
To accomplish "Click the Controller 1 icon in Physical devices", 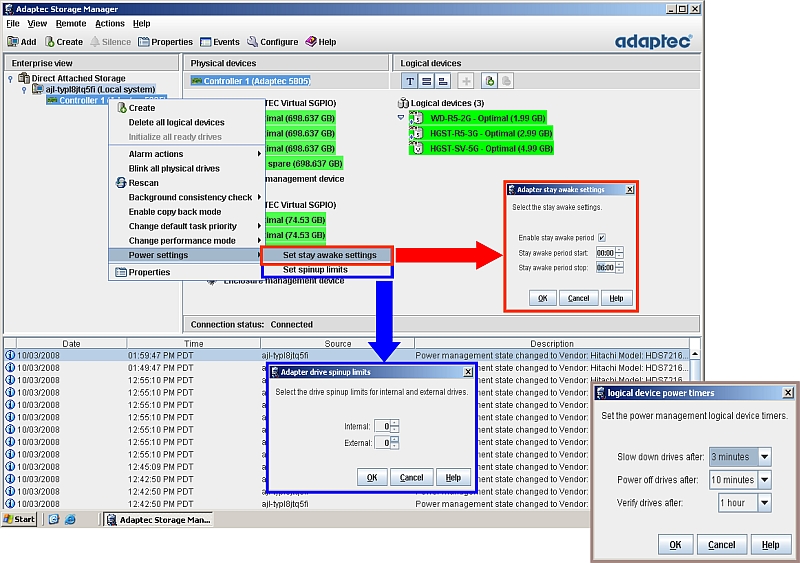I will click(196, 81).
